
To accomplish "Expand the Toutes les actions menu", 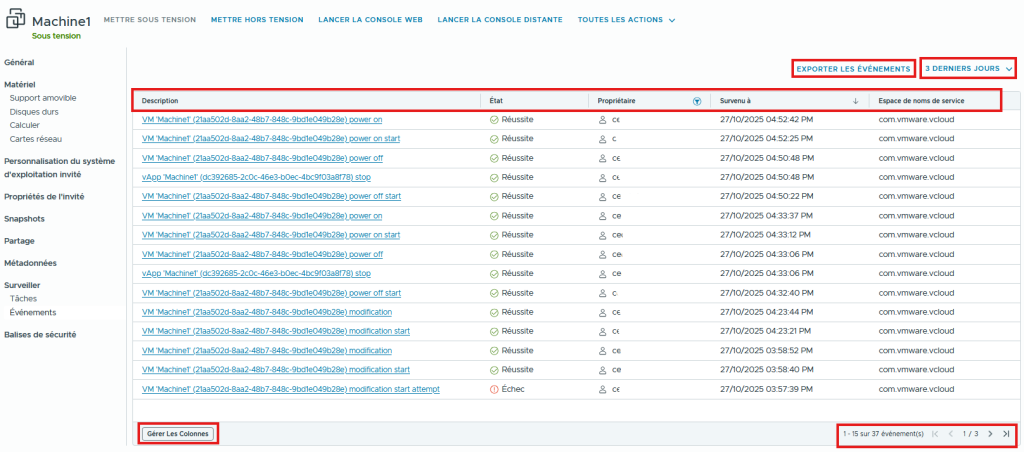I will (x=627, y=20).
